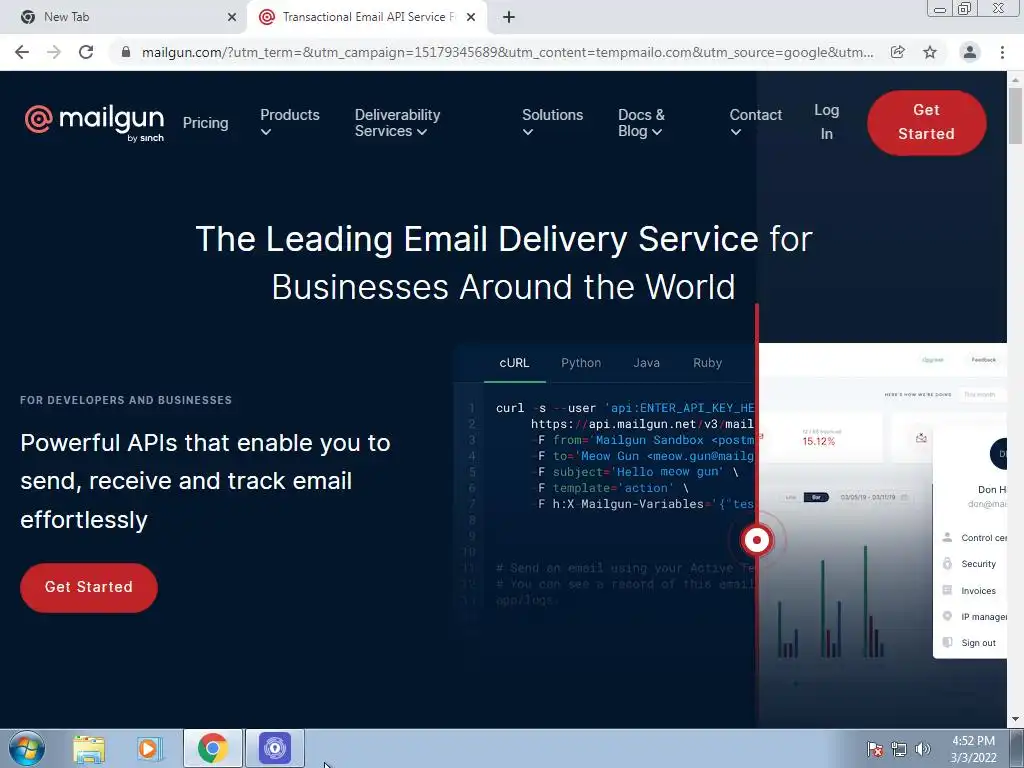1024x768 pixels.
Task: Click the share page icon in address bar
Action: click(x=898, y=52)
